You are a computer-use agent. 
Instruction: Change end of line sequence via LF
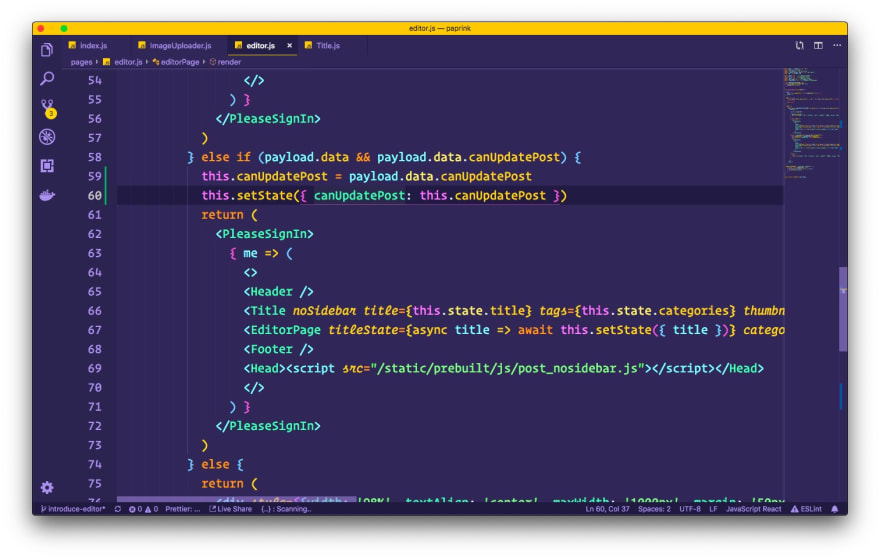tap(713, 509)
